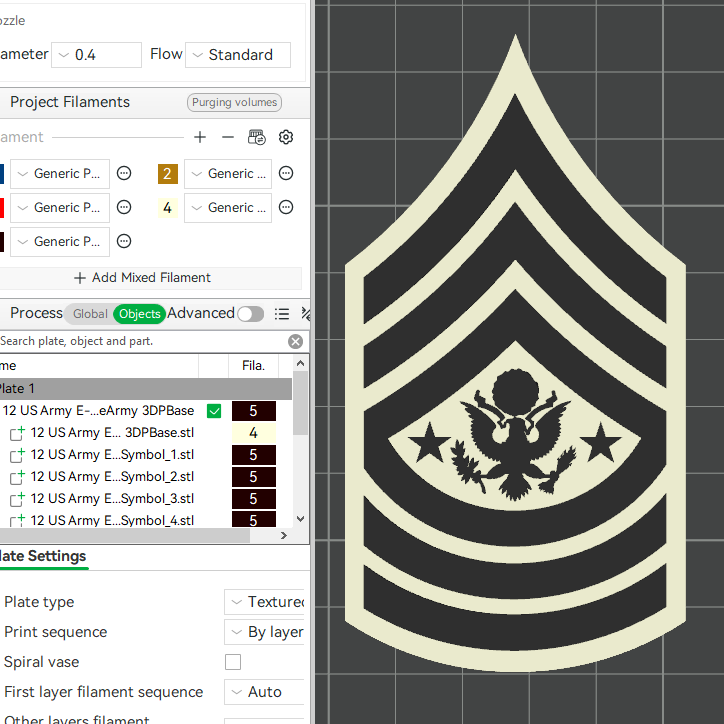Screen dimensions: 724x724
Task: Click the Fila. column header
Action: (x=253, y=366)
